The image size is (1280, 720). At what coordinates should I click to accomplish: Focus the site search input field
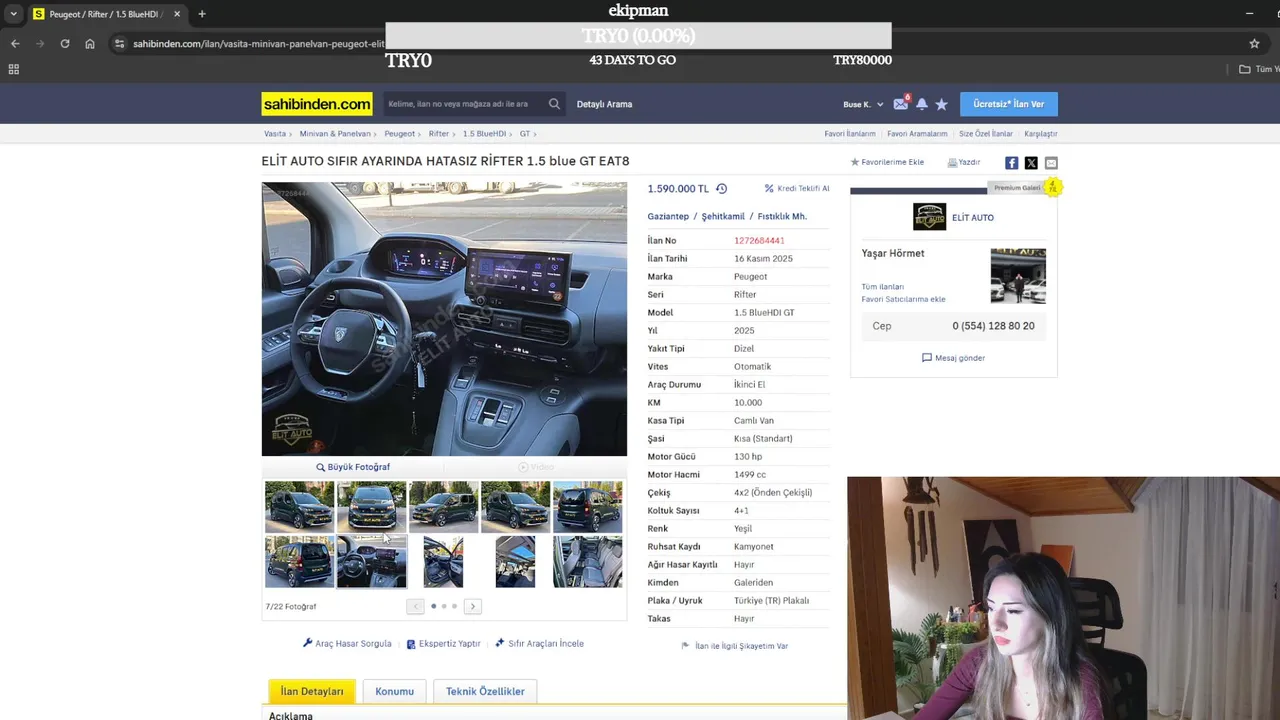pos(466,104)
